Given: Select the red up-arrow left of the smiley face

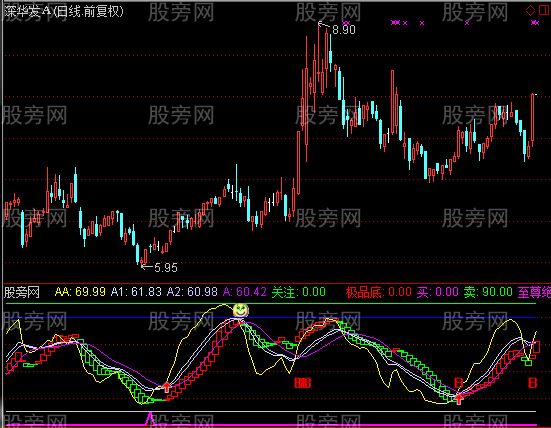Looking at the screenshot, I should 167,387.
